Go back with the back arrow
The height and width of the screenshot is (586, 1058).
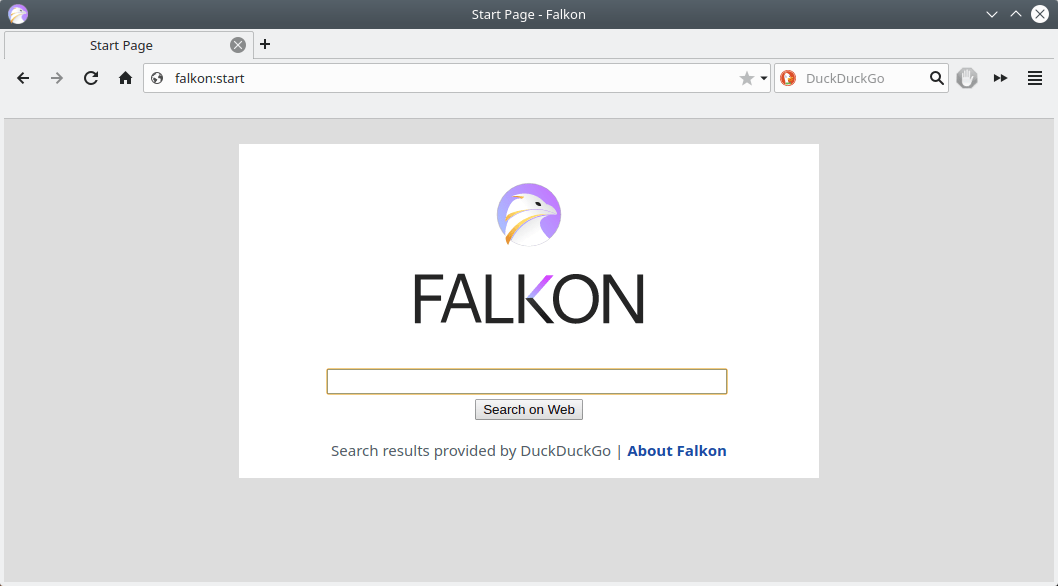coord(23,78)
